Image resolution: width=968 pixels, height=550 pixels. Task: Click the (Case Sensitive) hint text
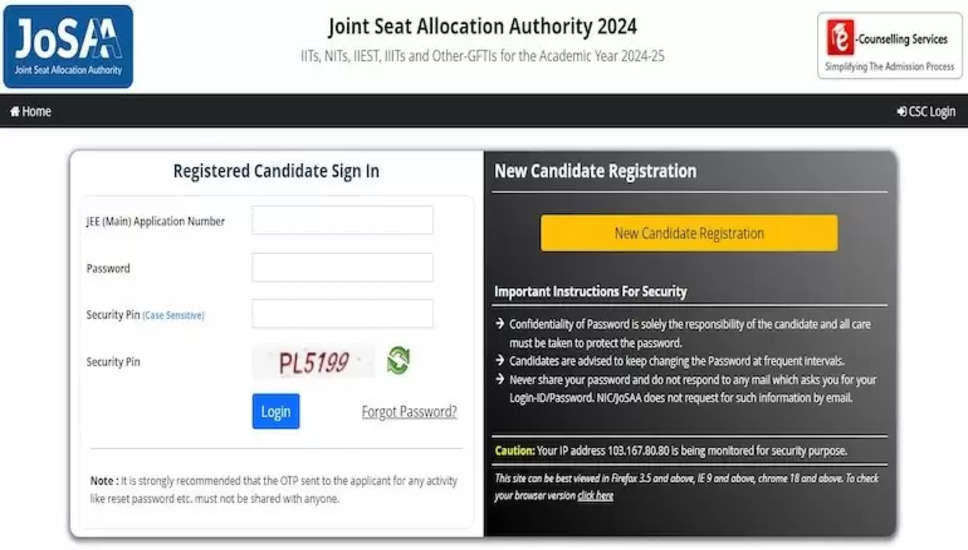pyautogui.click(x=173, y=315)
